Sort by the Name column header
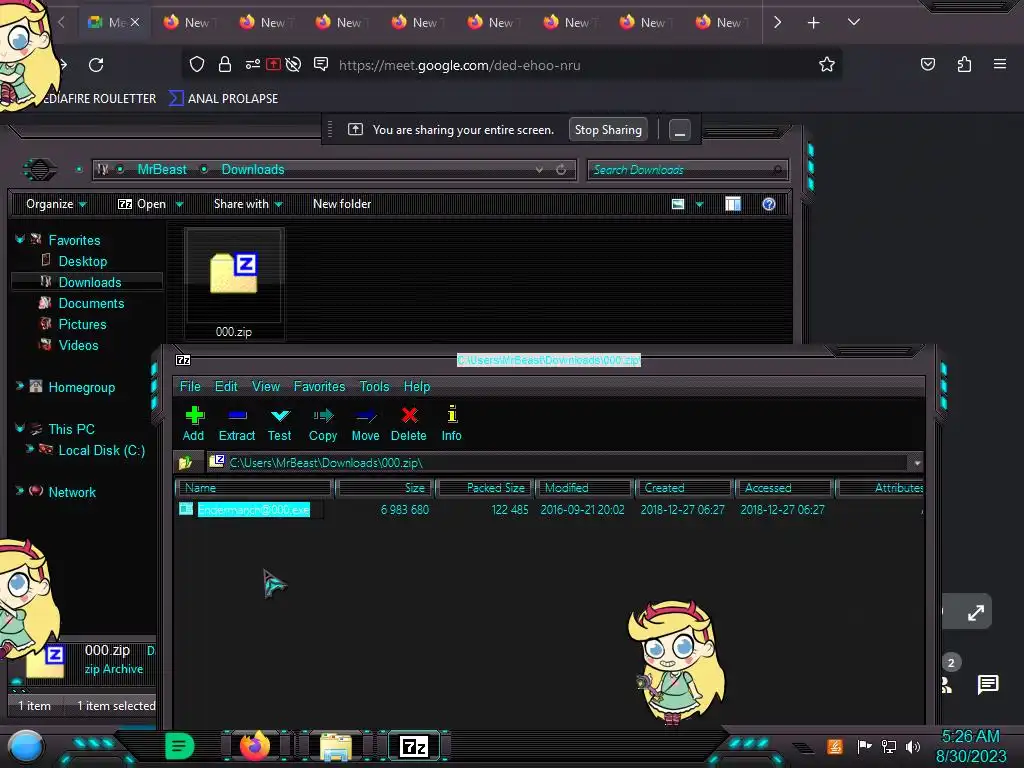 click(253, 488)
